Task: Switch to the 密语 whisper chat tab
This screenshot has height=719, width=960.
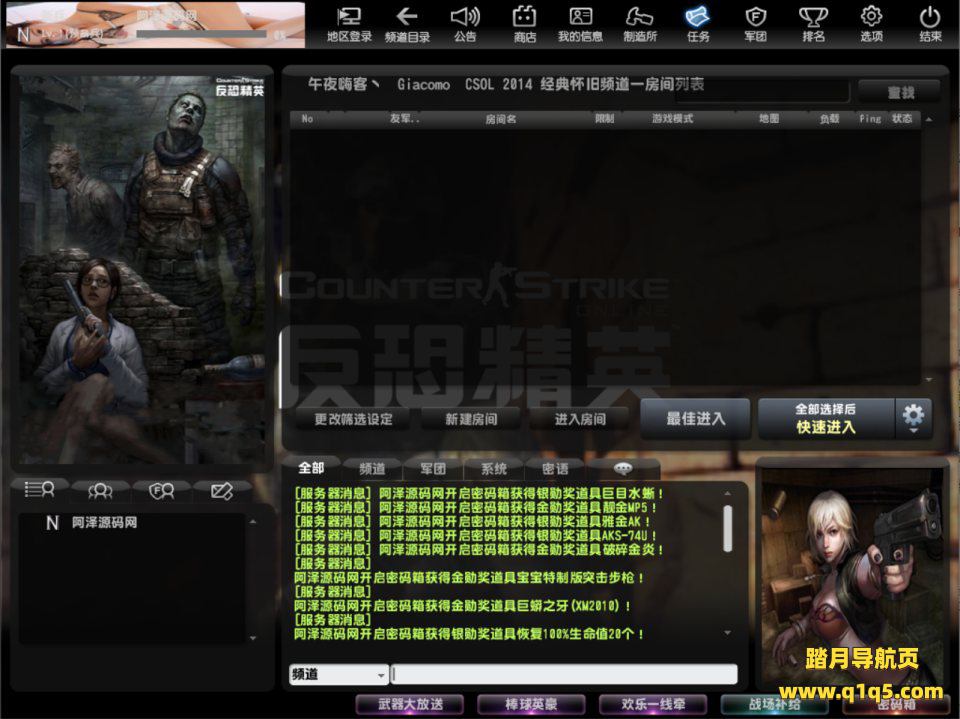Action: pyautogui.click(x=555, y=468)
